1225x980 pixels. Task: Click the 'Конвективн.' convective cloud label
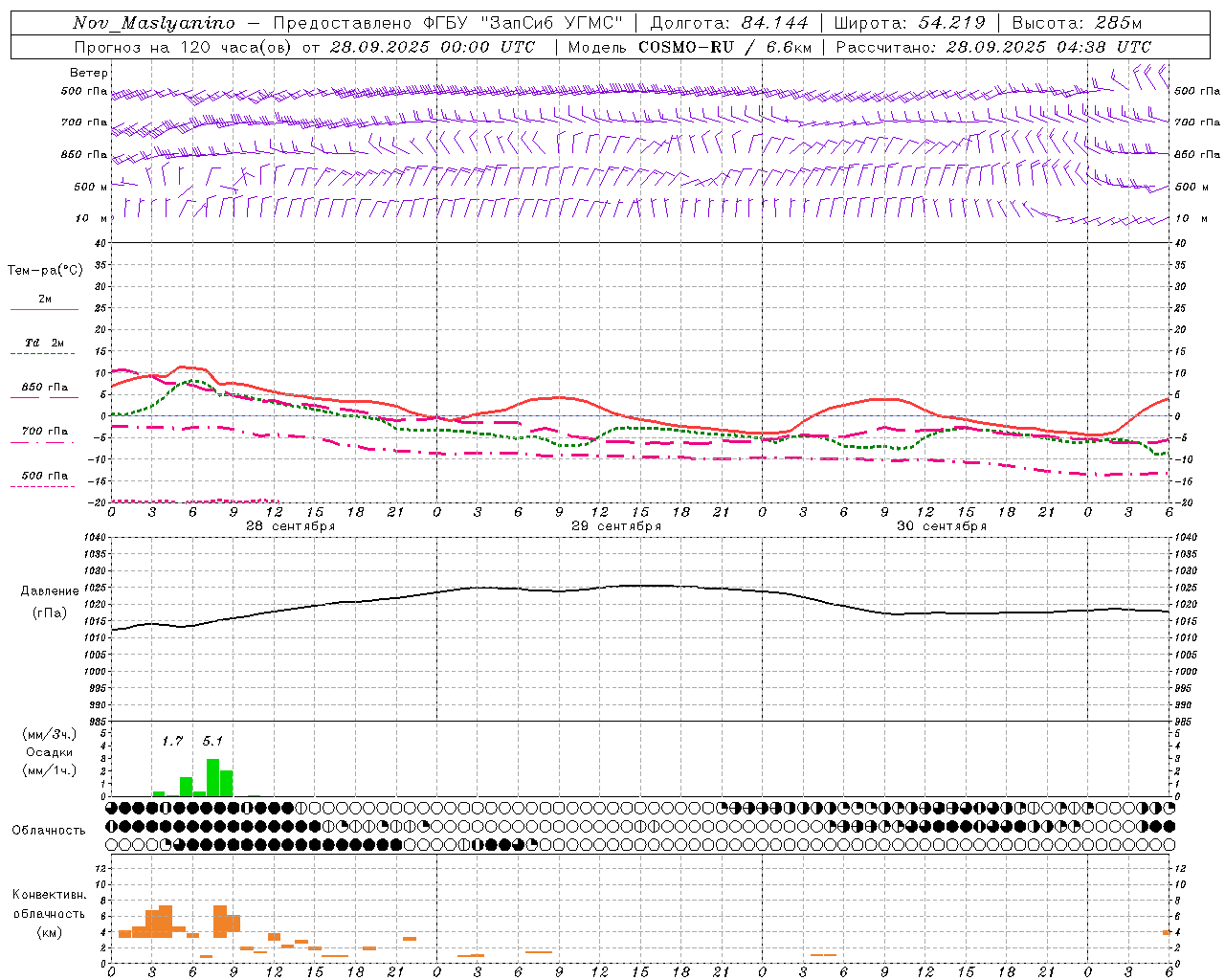coord(49,895)
